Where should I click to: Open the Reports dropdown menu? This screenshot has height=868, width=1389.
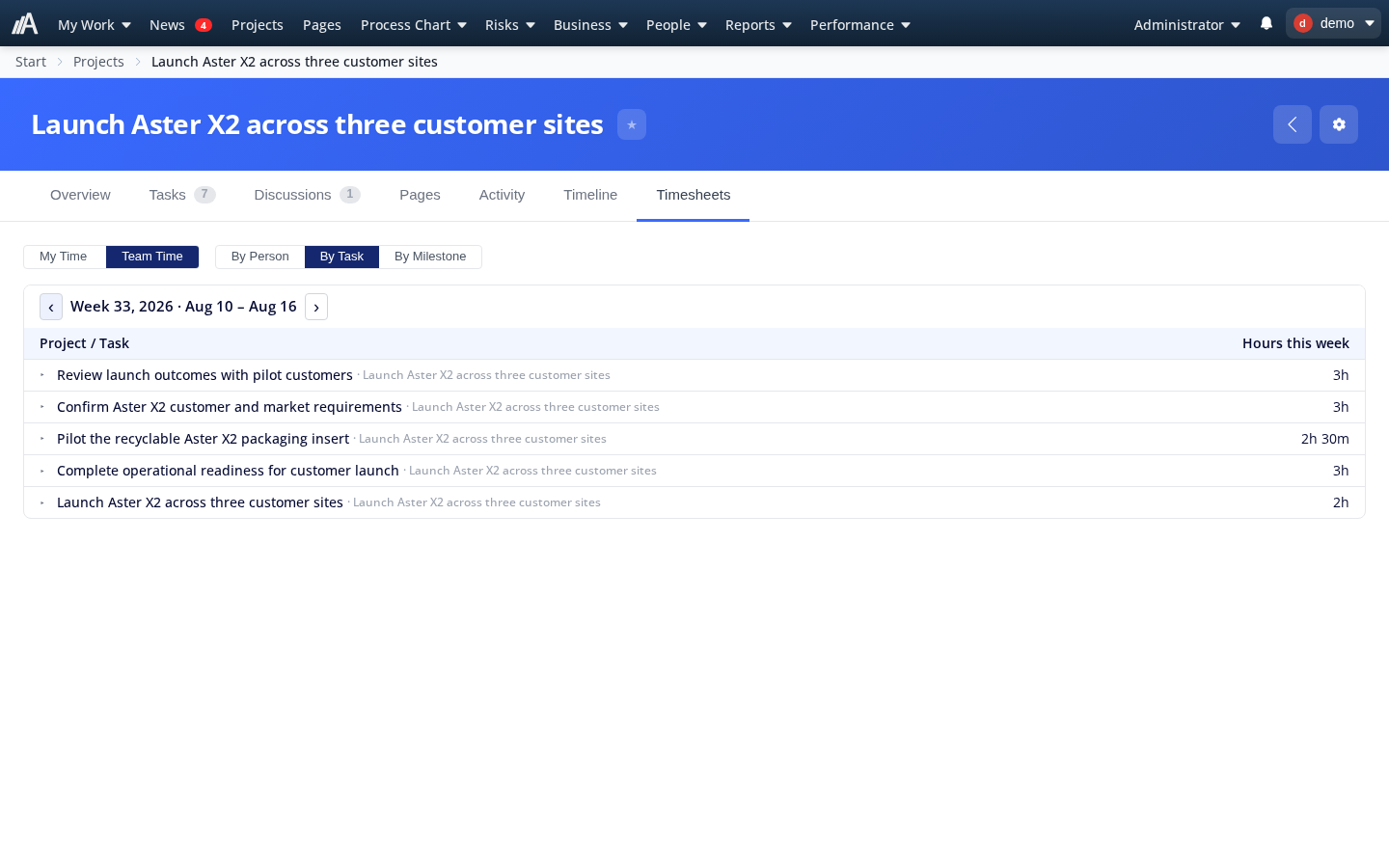click(x=758, y=25)
